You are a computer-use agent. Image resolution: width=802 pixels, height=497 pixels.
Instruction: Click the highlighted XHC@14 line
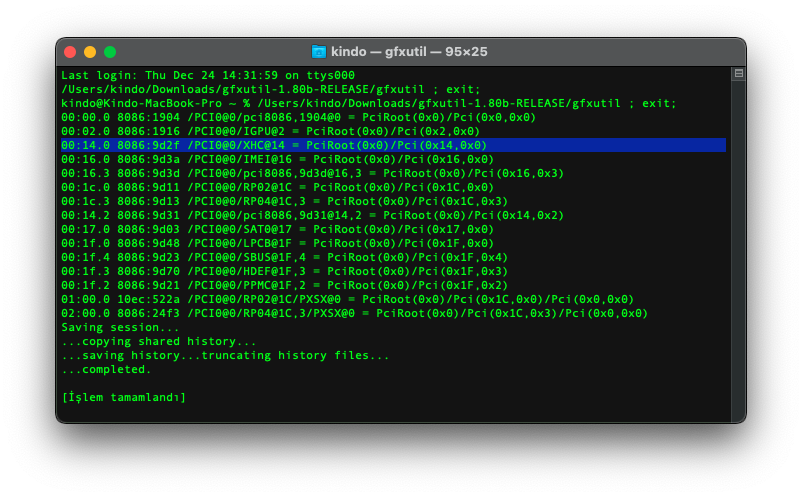pos(274,145)
